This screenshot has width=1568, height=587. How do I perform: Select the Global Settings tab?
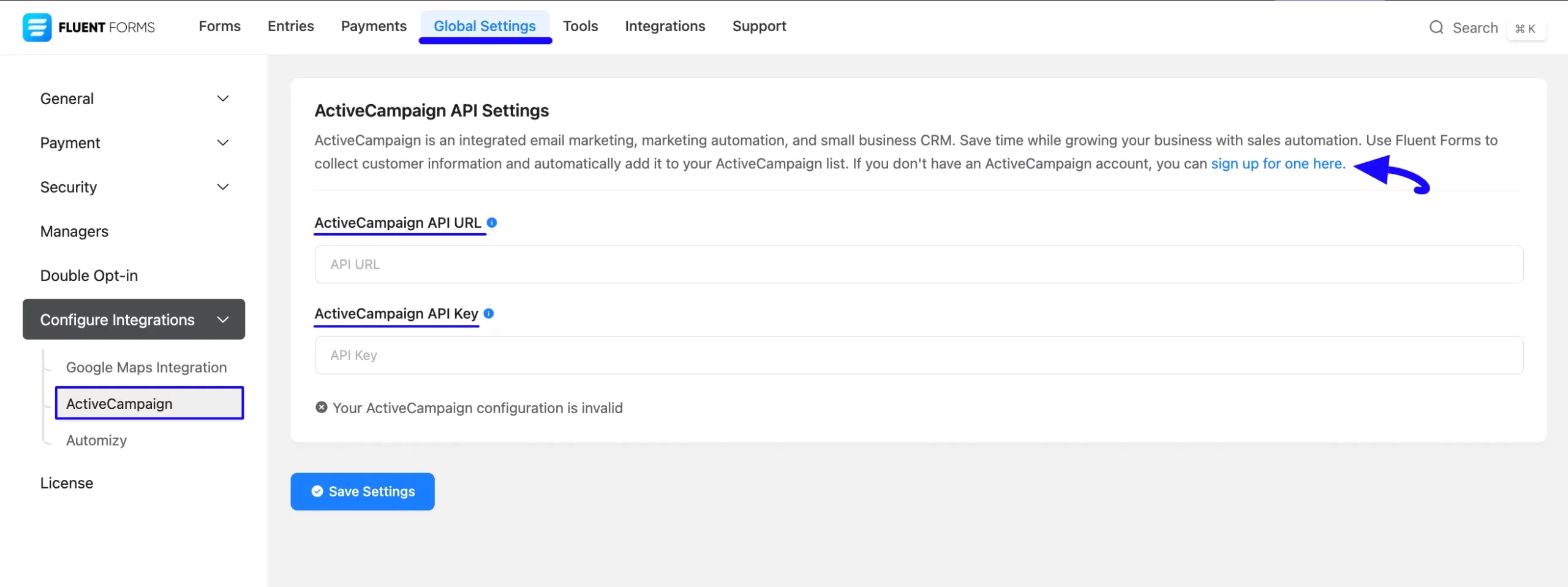(x=484, y=26)
